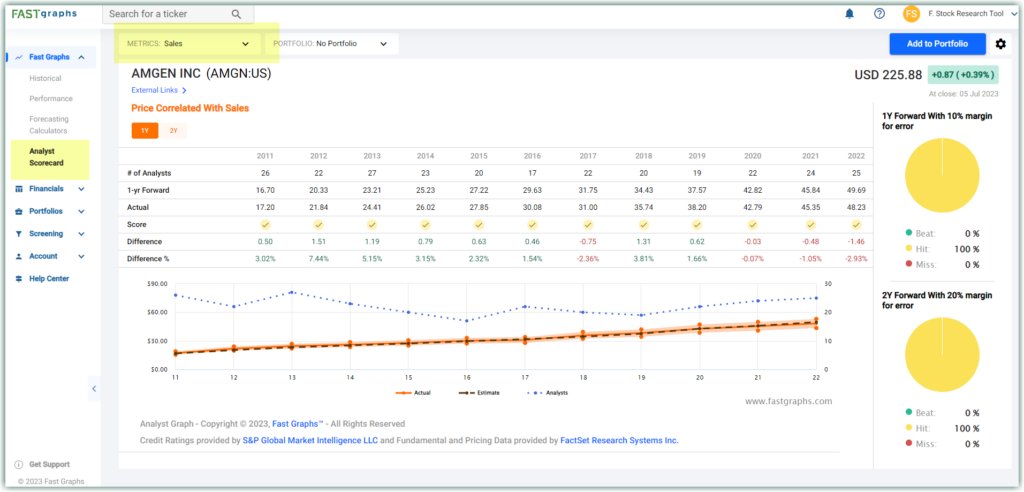Expand the Financials sidebar section
1024x492 pixels.
coord(82,189)
